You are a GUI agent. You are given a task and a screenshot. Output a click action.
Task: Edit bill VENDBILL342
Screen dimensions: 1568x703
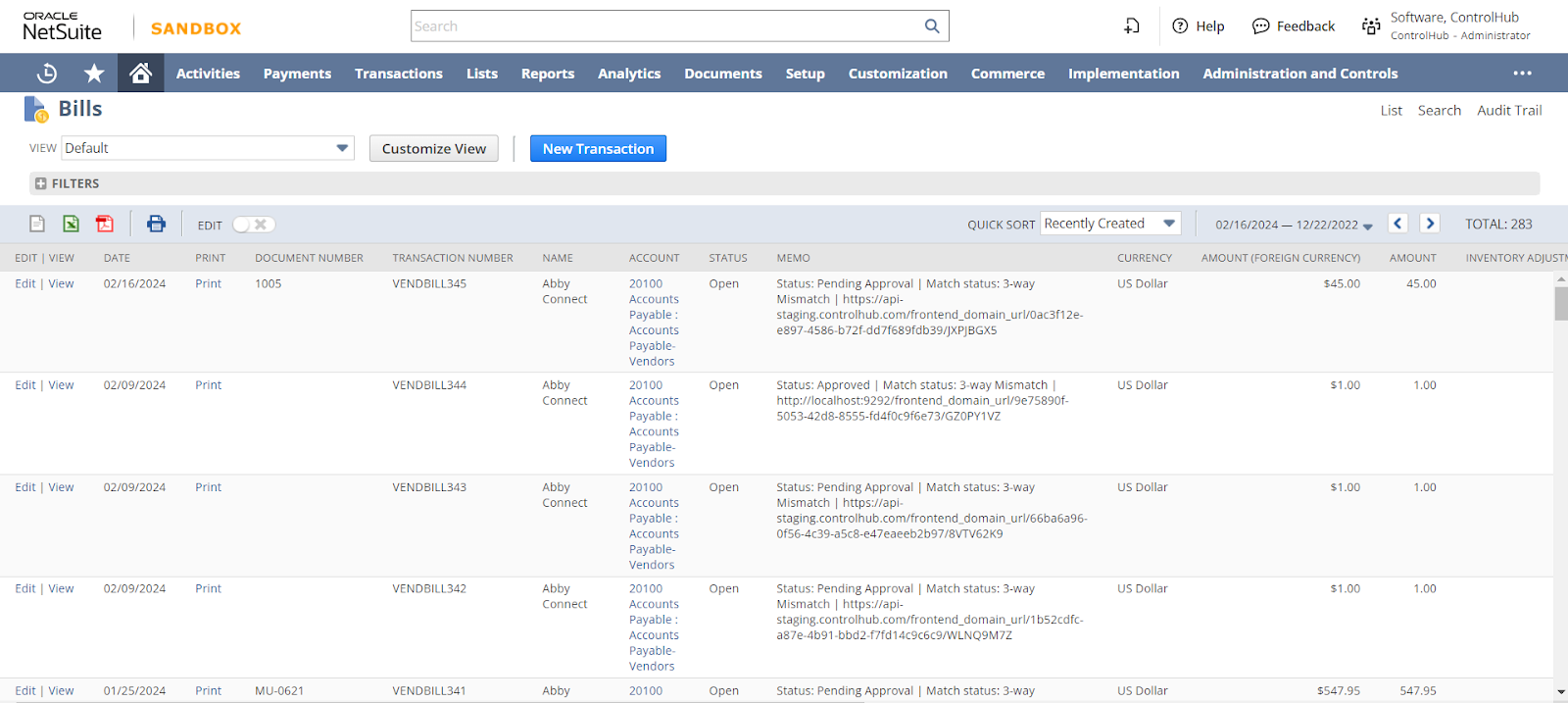pos(25,589)
